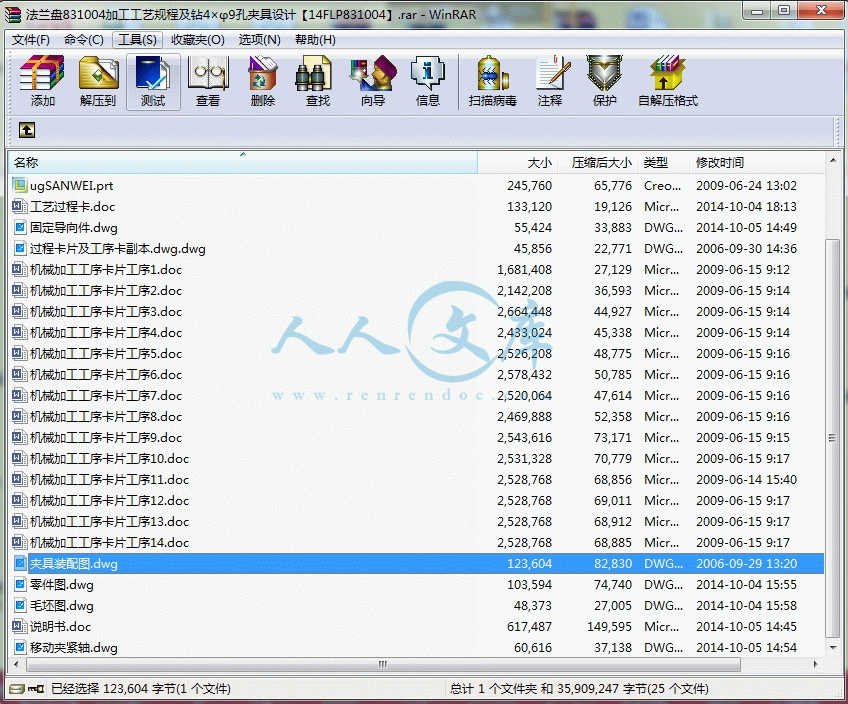Open the 帮助(H) menu
Screen dimensions: 848x704
coord(315,40)
